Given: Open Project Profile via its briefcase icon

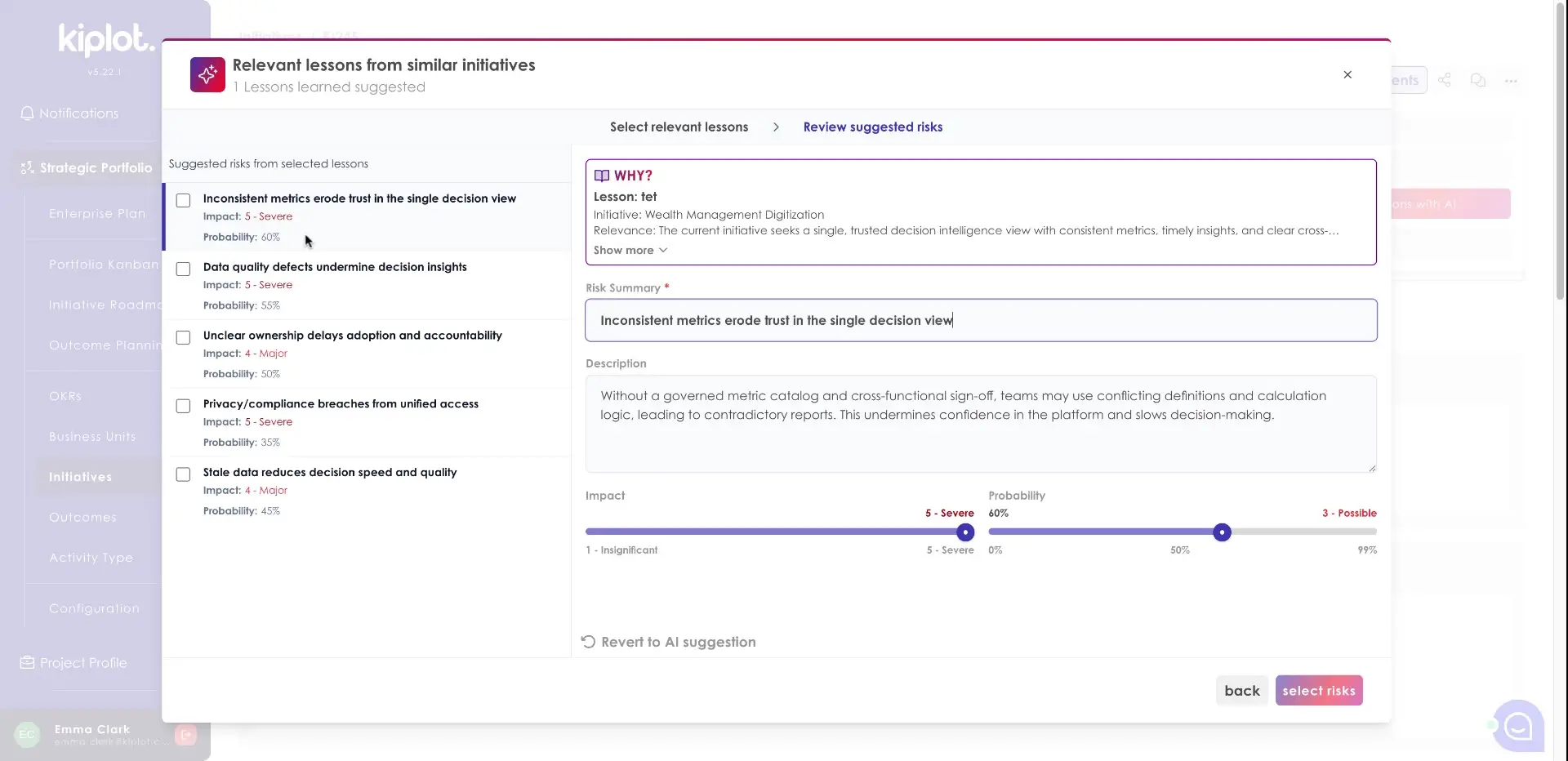Looking at the screenshot, I should [x=27, y=662].
